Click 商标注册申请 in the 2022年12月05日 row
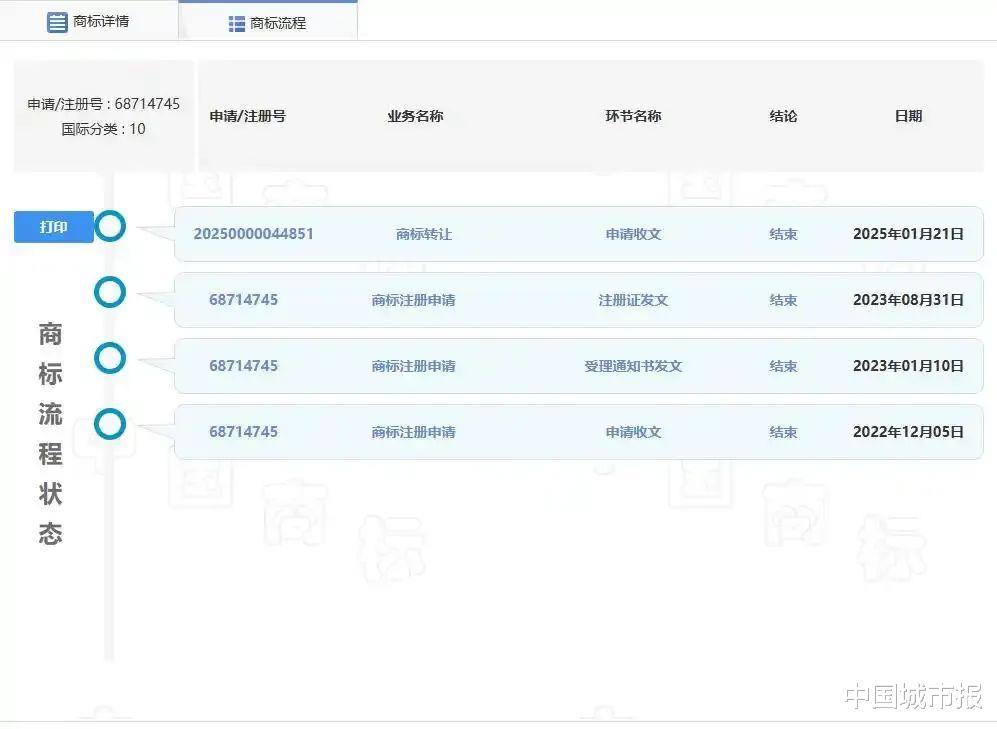 413,432
